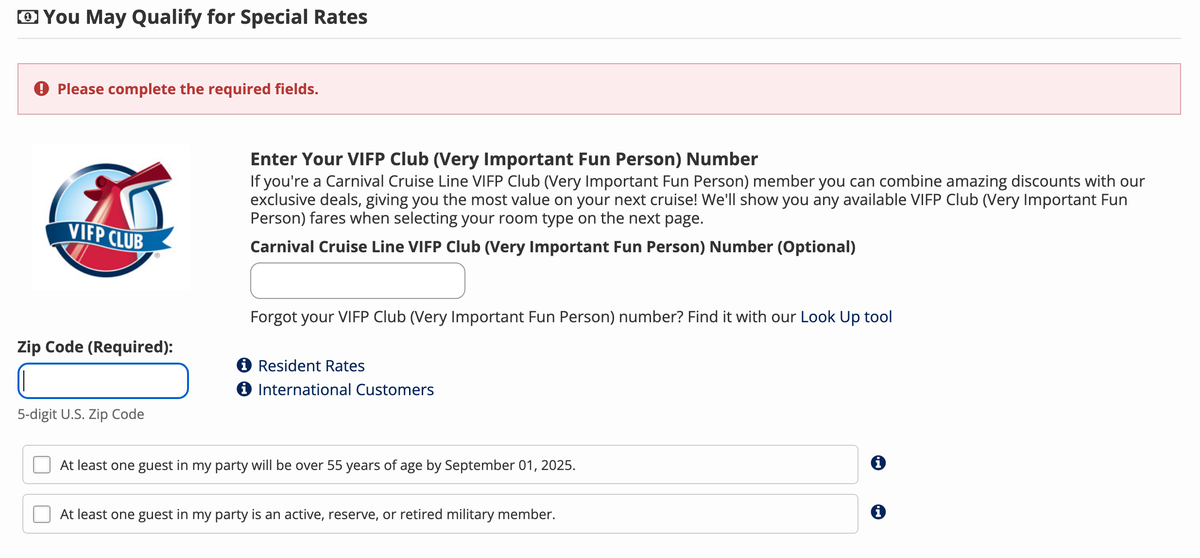Click the 'You May Qualify for Special Rates' heading

click(205, 17)
